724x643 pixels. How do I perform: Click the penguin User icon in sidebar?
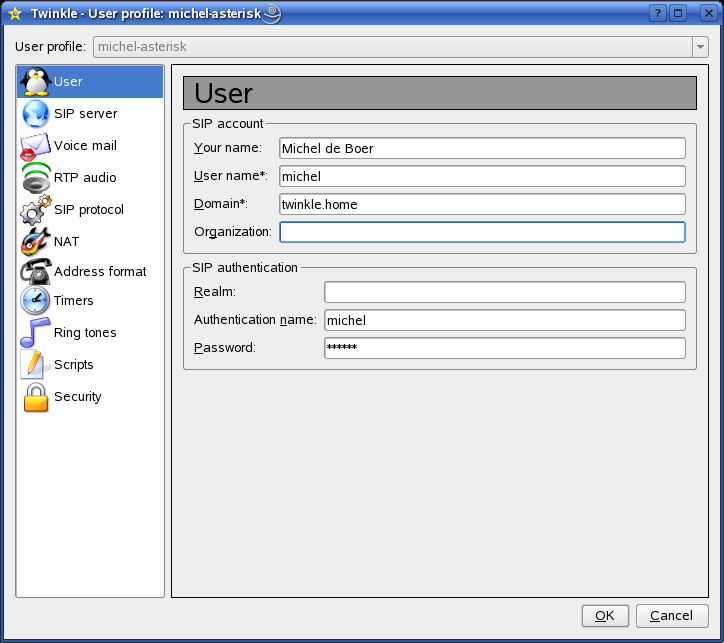pos(36,82)
